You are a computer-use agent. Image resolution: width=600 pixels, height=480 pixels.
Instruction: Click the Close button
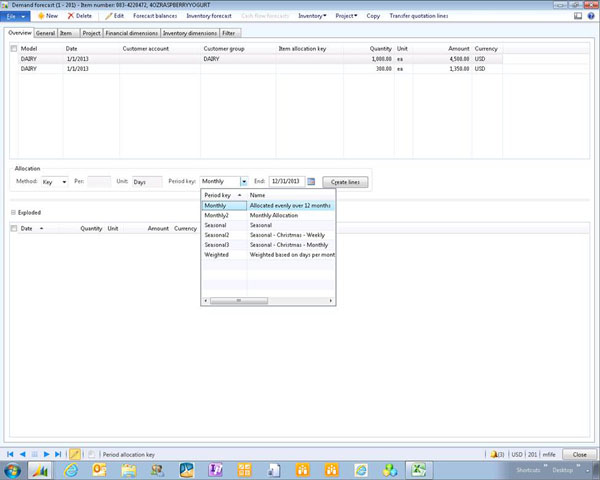[x=579, y=454]
